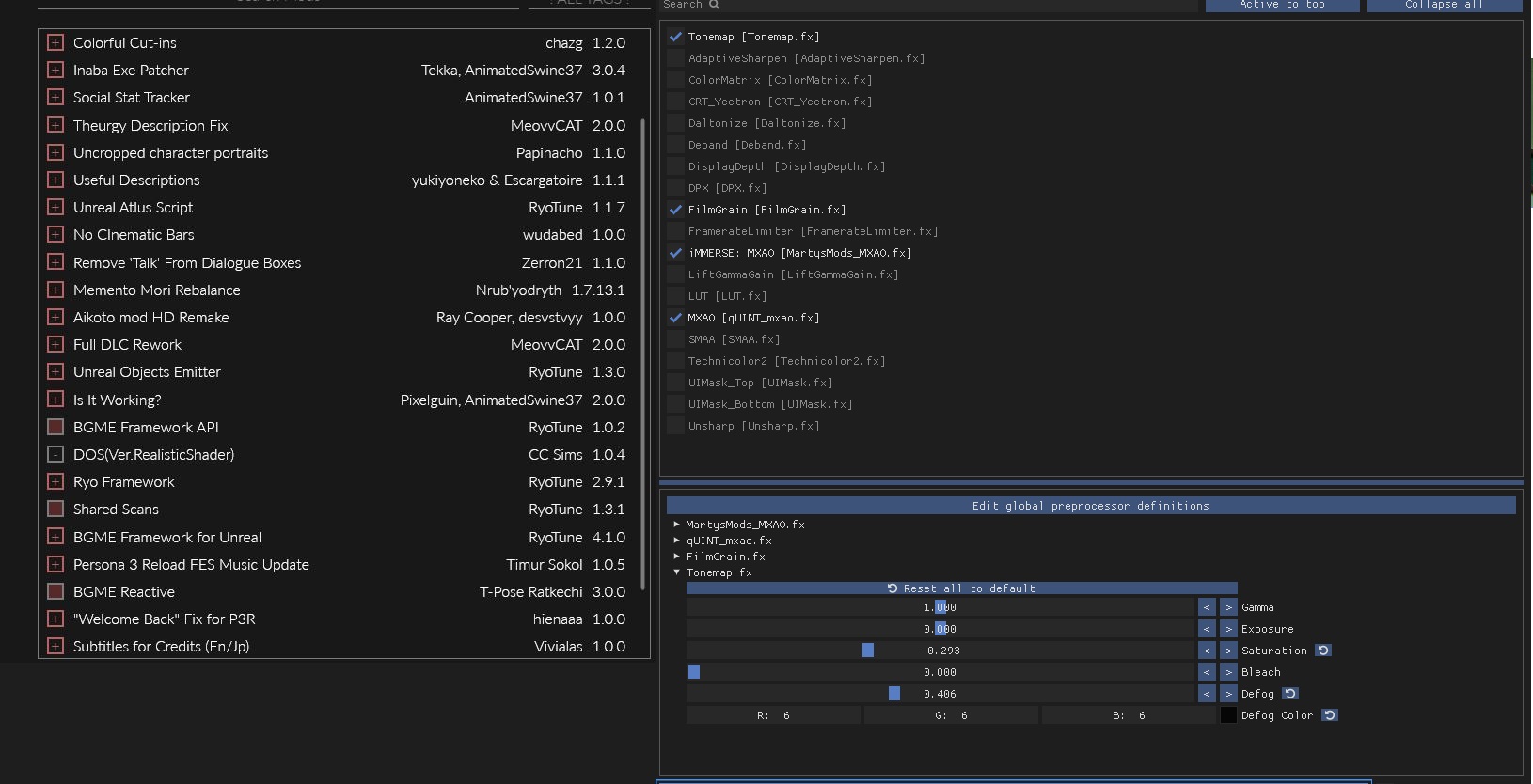Increase Bleach with right arrow
This screenshot has width=1533, height=784.
click(x=1228, y=672)
